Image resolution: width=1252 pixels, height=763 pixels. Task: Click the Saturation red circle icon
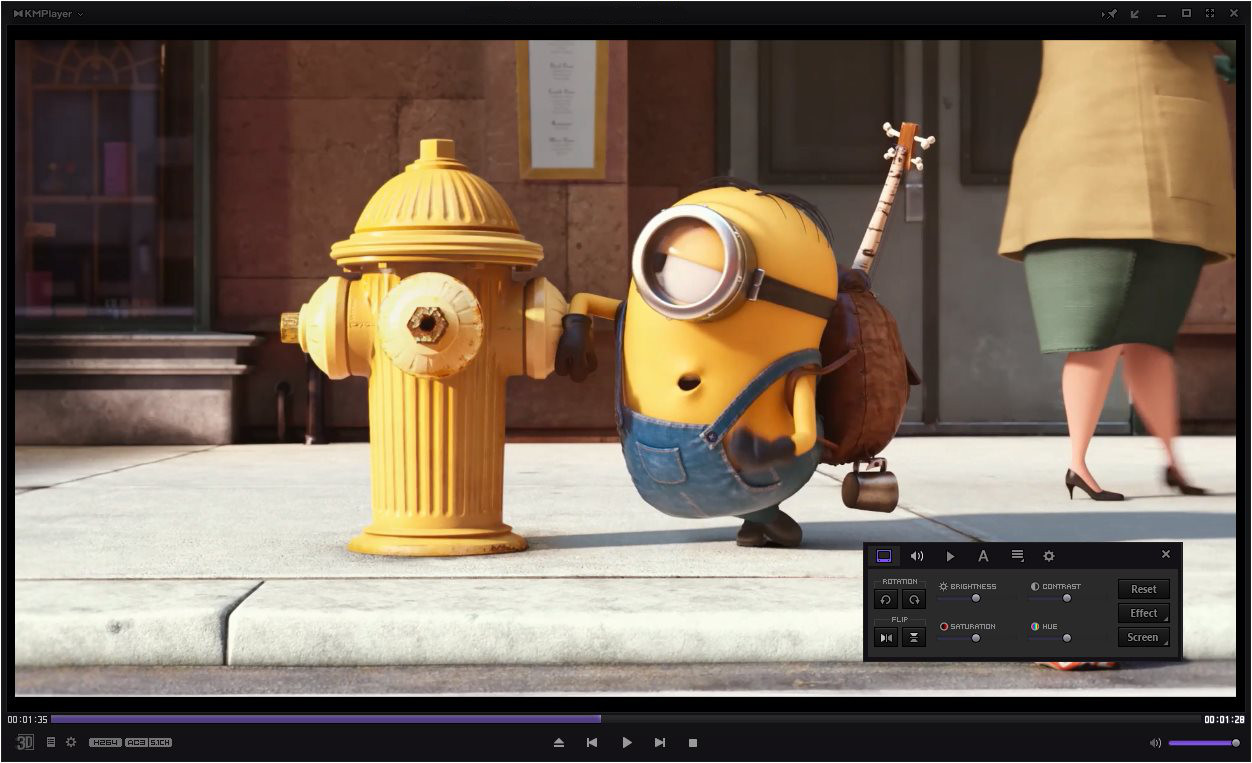coord(943,627)
